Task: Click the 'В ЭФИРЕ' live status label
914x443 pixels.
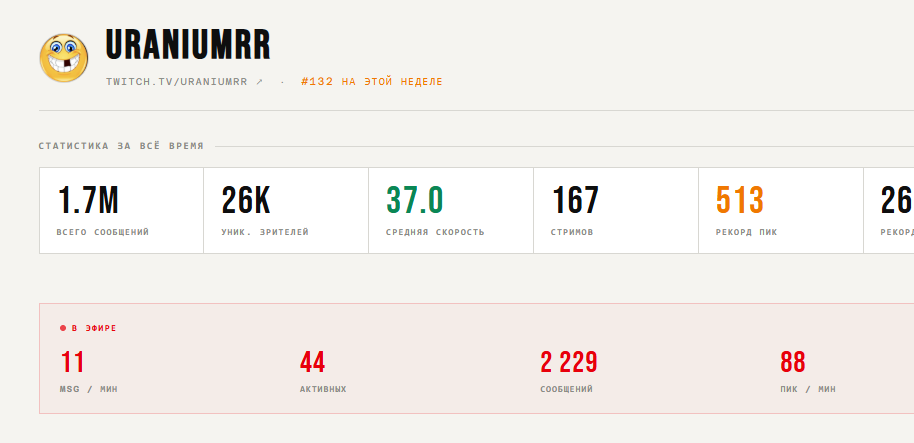Action: 94,328
